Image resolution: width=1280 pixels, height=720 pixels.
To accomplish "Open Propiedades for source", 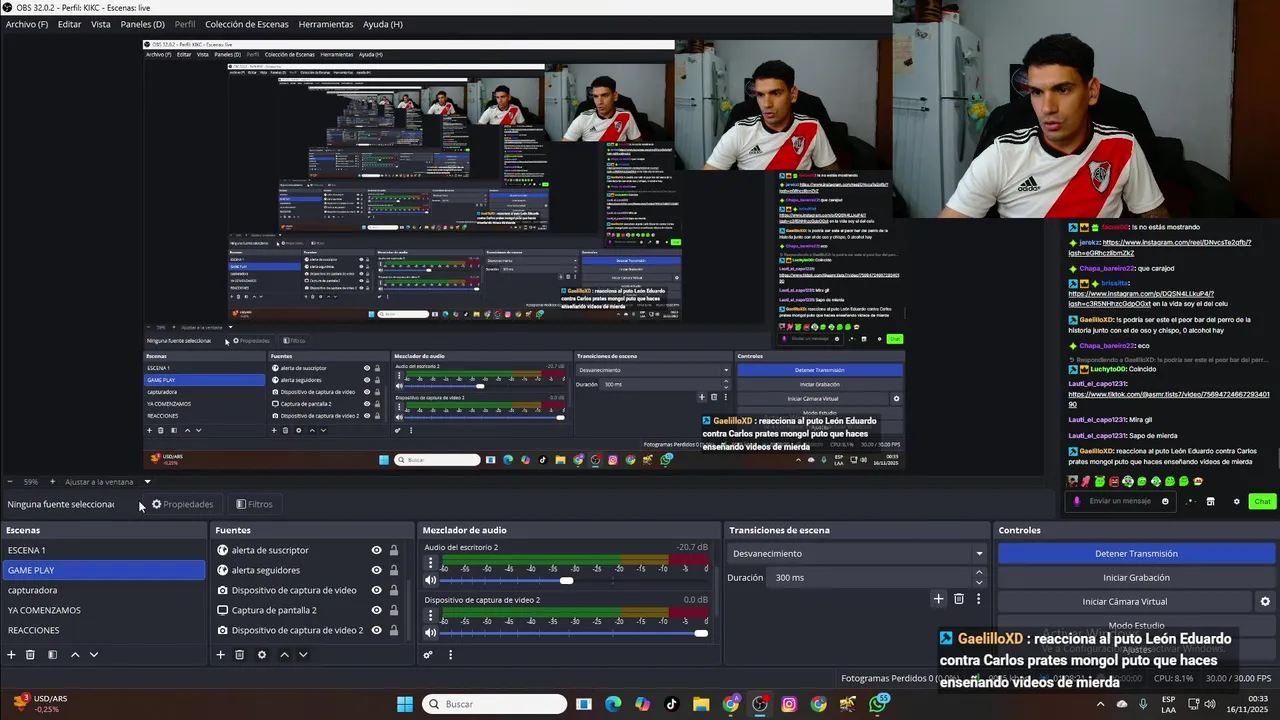I will click(182, 504).
